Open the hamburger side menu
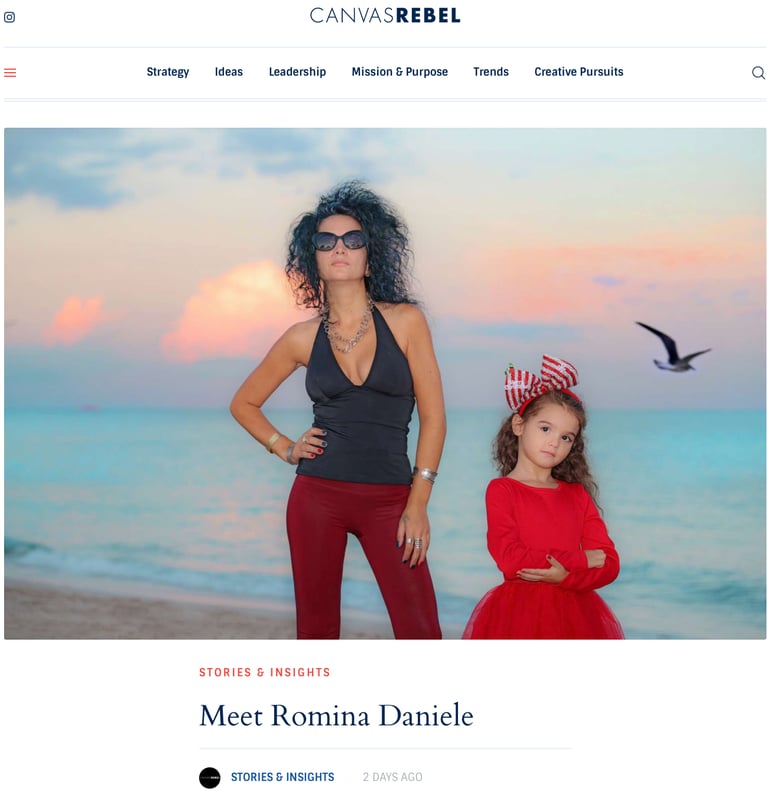This screenshot has height=791, width=768. (10, 73)
